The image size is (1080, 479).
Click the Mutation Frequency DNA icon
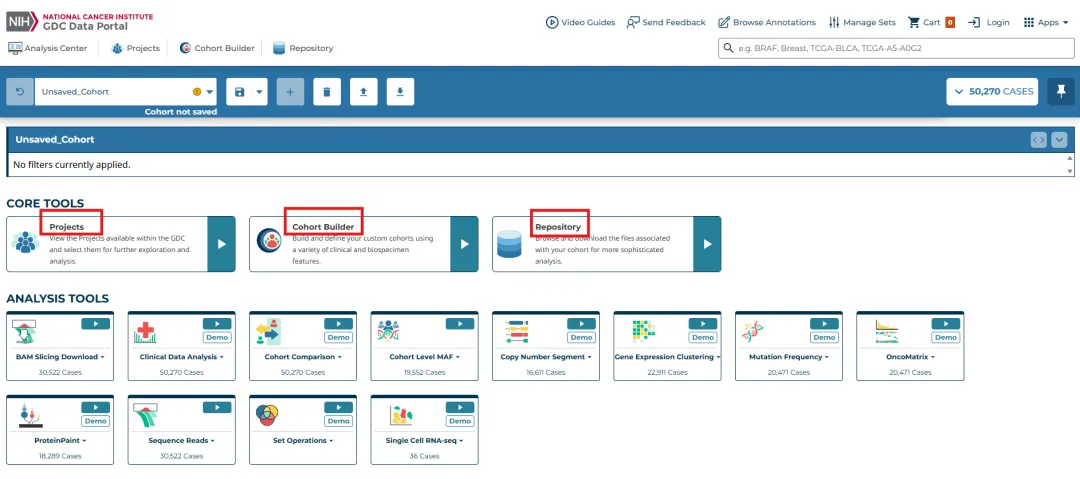(x=754, y=332)
